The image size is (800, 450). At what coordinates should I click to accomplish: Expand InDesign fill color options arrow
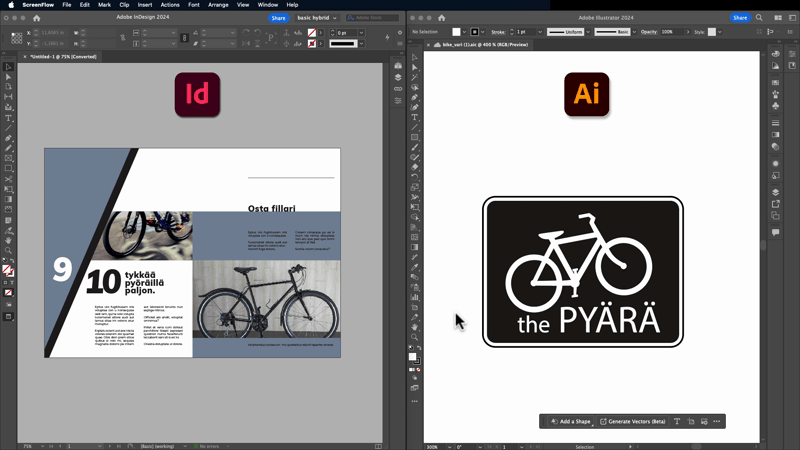[x=321, y=33]
